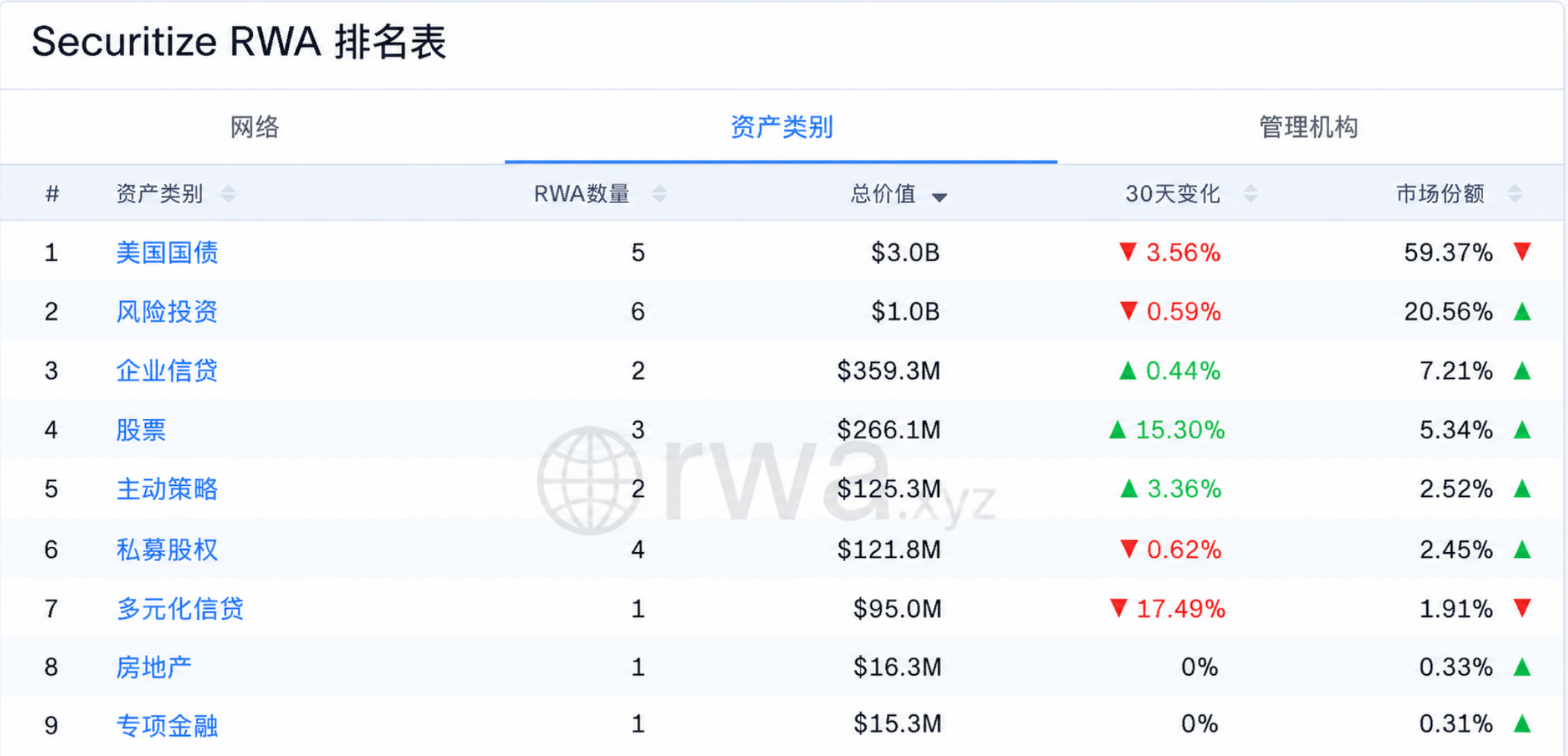This screenshot has width=1568, height=756.
Task: Click the green up arrow beside 7.21%
Action: click(1523, 370)
